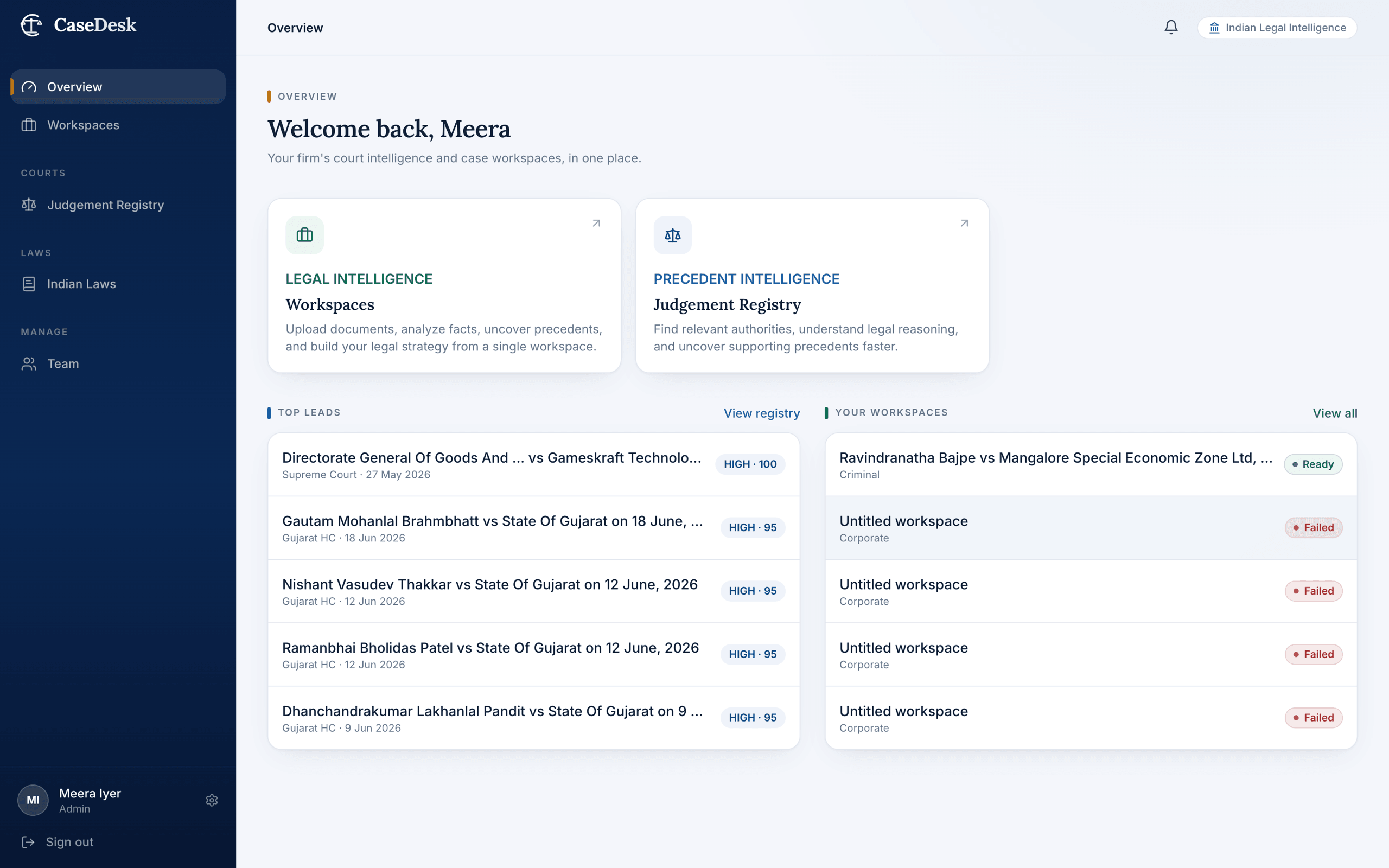Click the arrow icon on Judgement Registry card
Screen dimensions: 1389x868
tap(964, 224)
